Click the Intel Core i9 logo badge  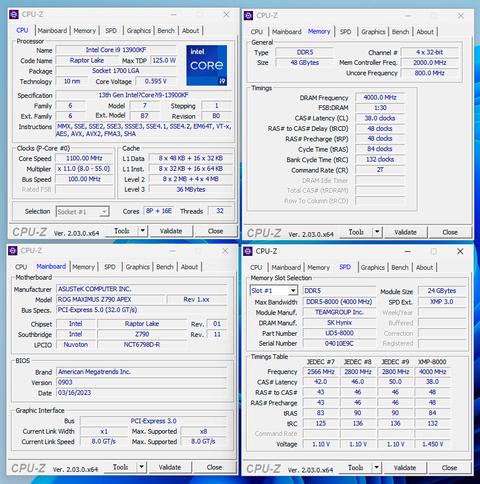coord(207,65)
